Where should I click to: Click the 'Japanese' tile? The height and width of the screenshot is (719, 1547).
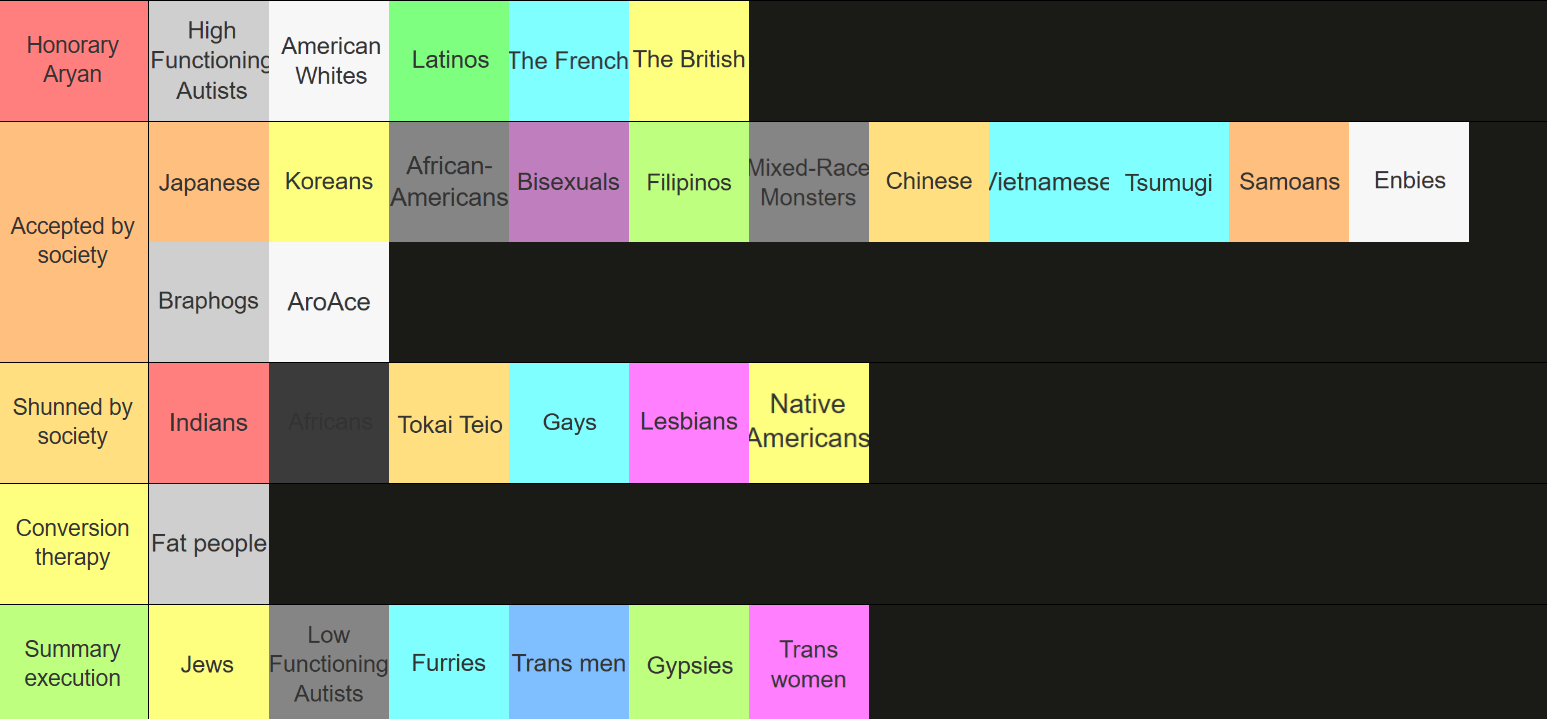pos(209,182)
